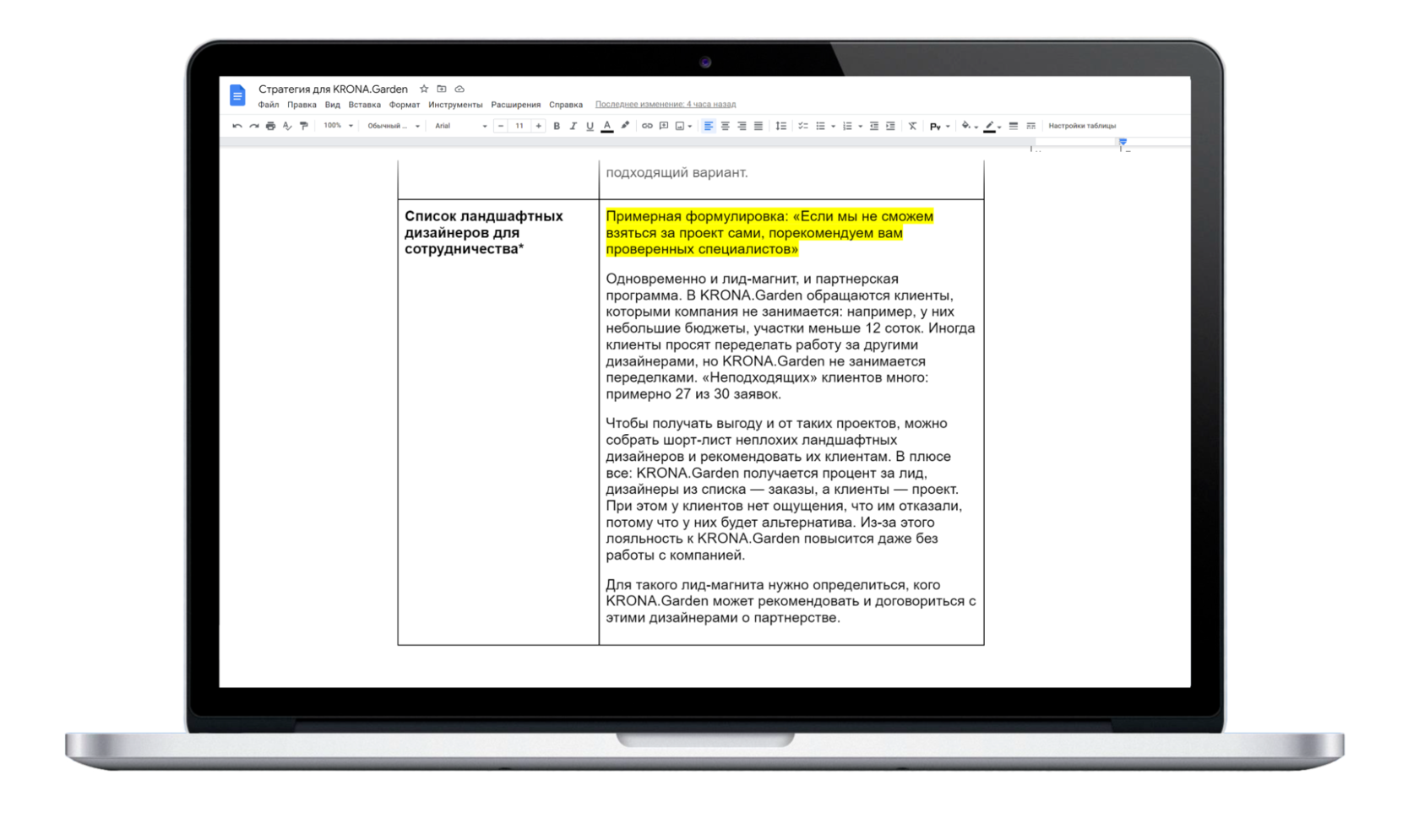Check the cloud save status icon

(x=459, y=89)
